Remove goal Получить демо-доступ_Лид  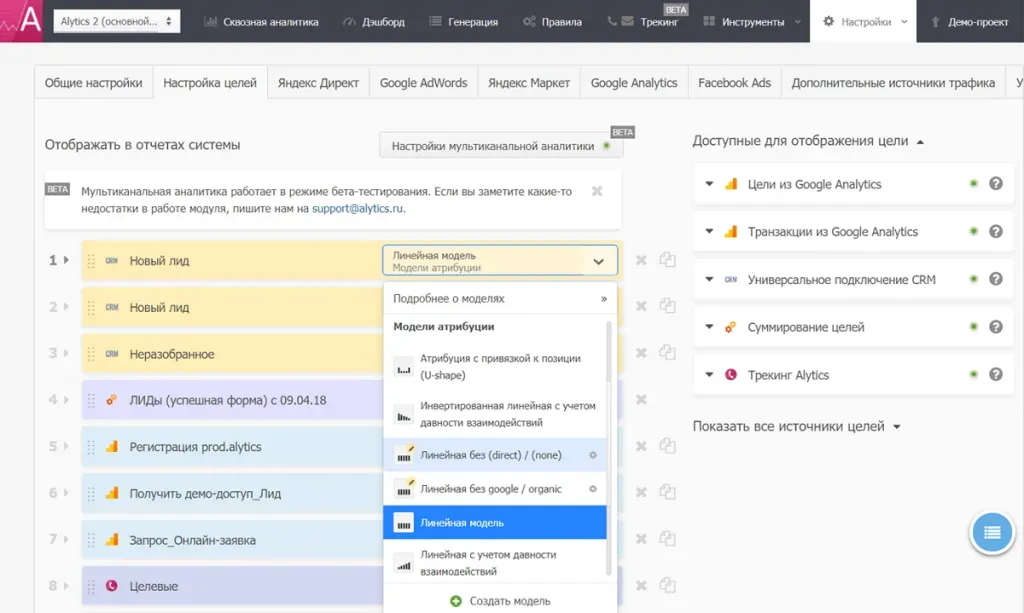point(641,492)
